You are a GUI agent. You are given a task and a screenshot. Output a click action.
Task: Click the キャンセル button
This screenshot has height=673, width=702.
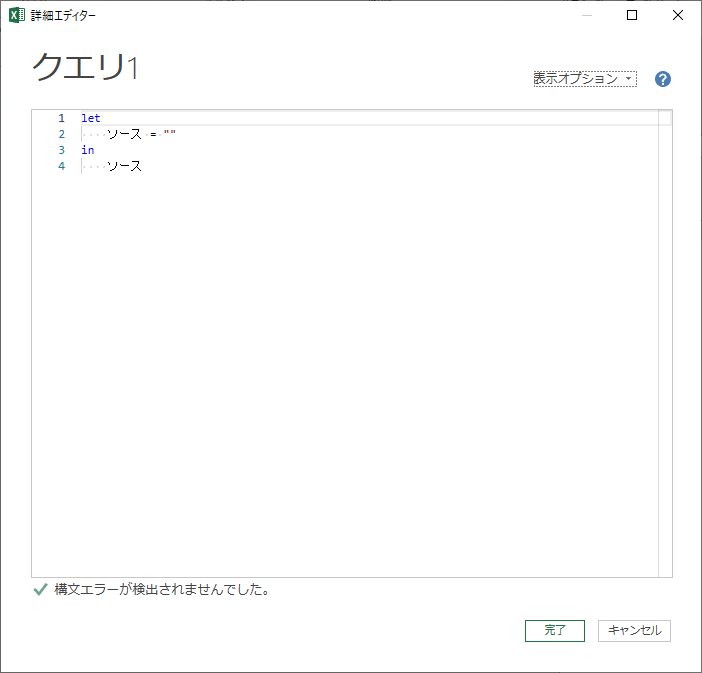pyautogui.click(x=634, y=630)
